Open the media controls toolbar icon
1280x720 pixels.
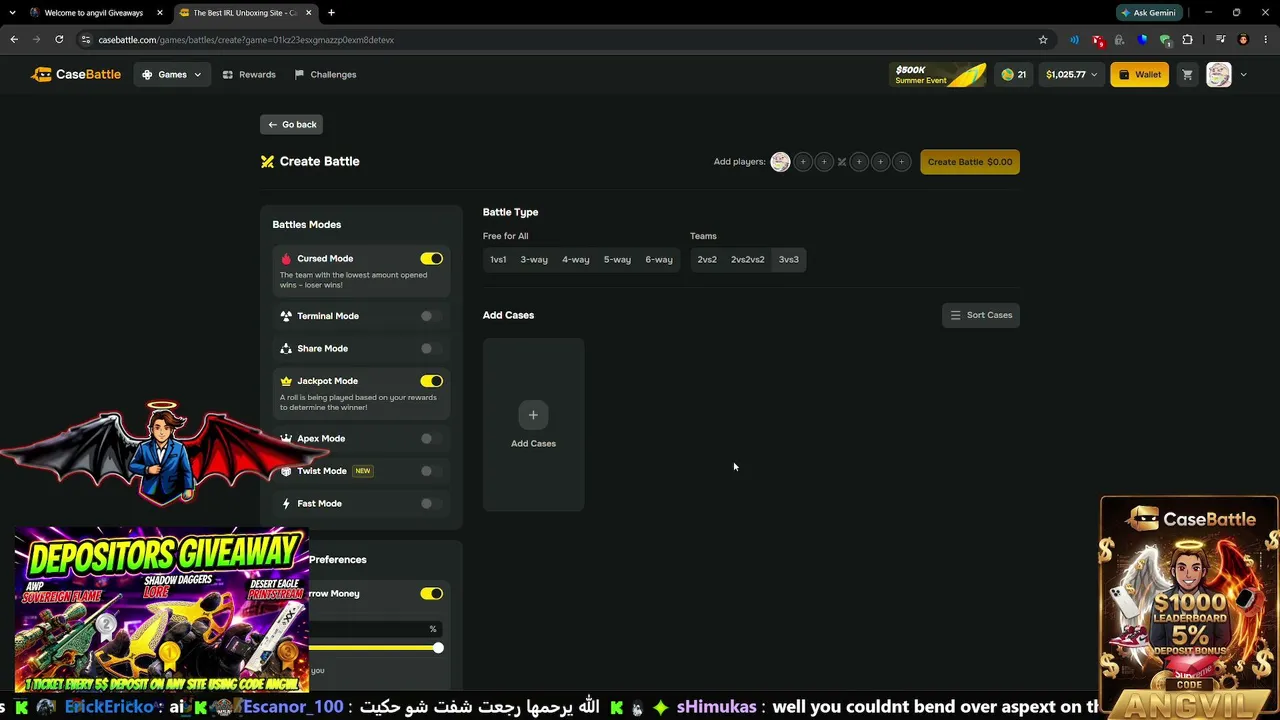1220,40
